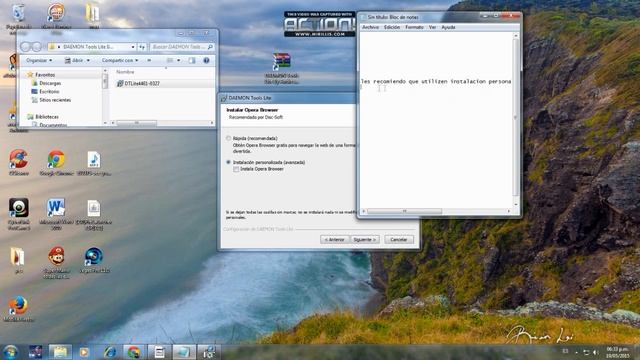Refresh the Explorer address bar

[142, 47]
